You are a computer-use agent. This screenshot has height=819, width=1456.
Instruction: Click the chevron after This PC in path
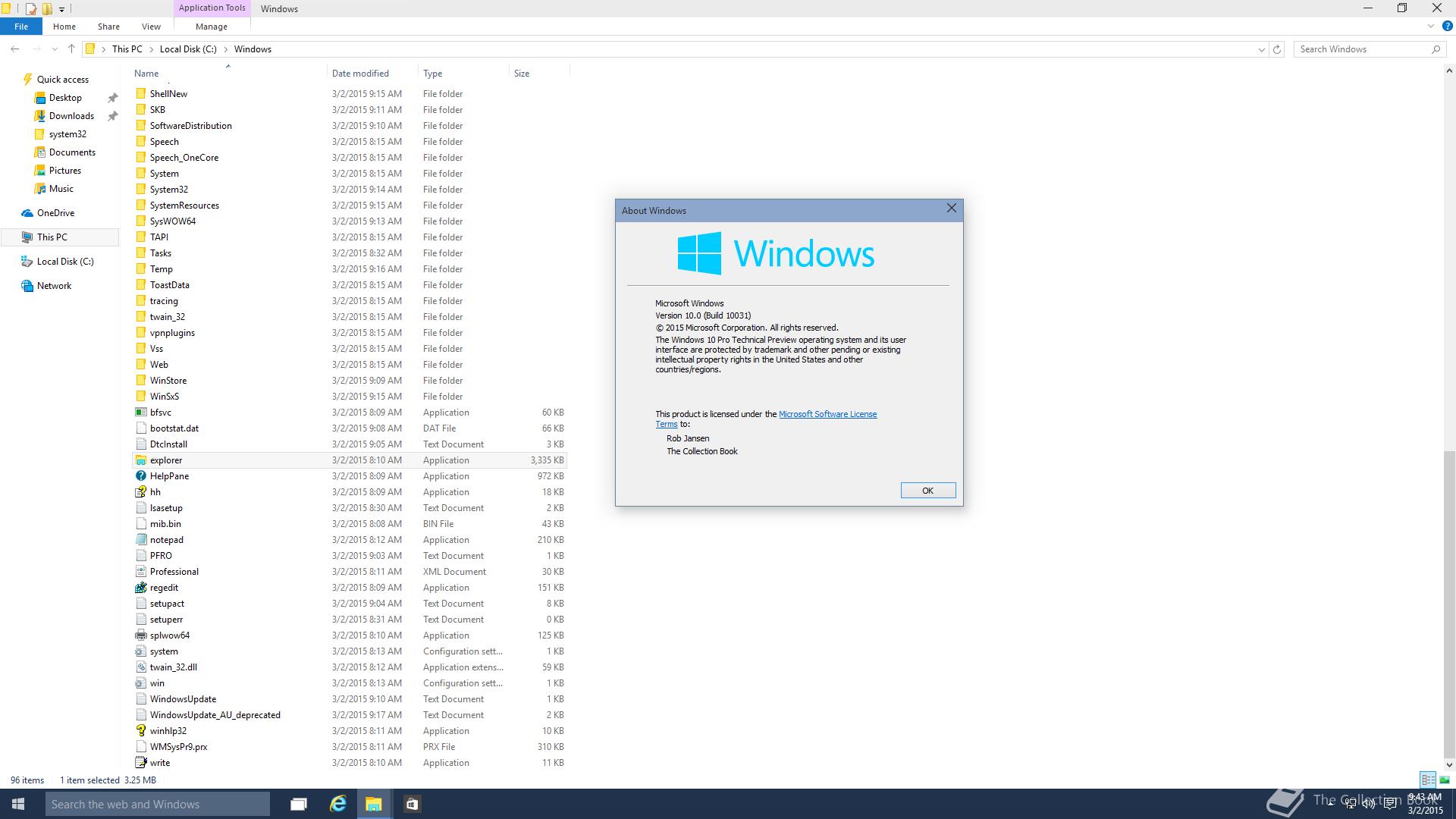pyautogui.click(x=150, y=49)
